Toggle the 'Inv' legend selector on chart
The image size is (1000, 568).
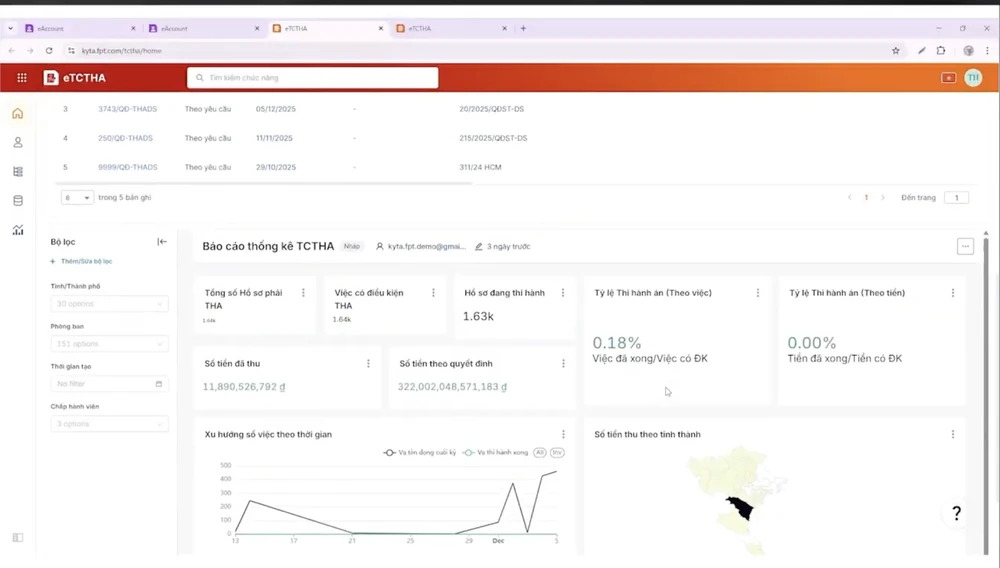[557, 453]
